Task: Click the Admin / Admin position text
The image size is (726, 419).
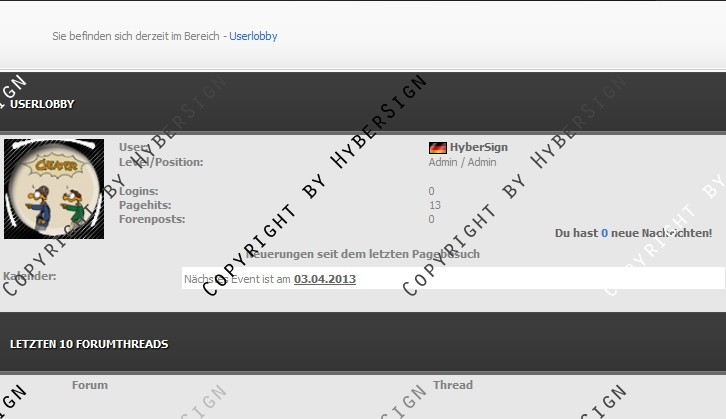Action: (x=462, y=162)
